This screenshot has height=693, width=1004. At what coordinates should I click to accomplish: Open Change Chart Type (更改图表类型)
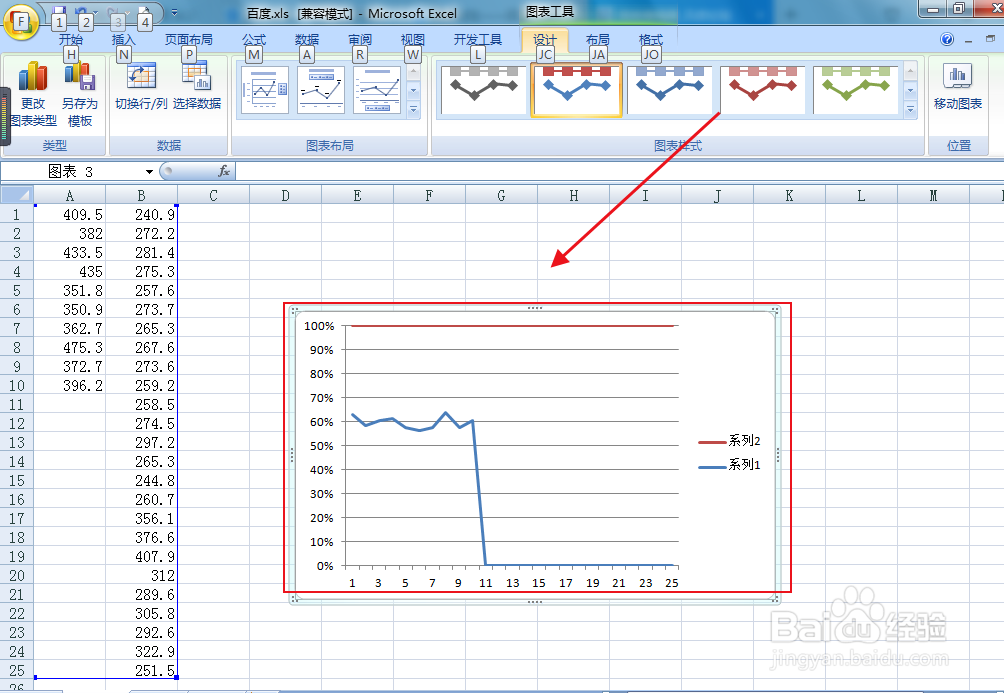33,94
